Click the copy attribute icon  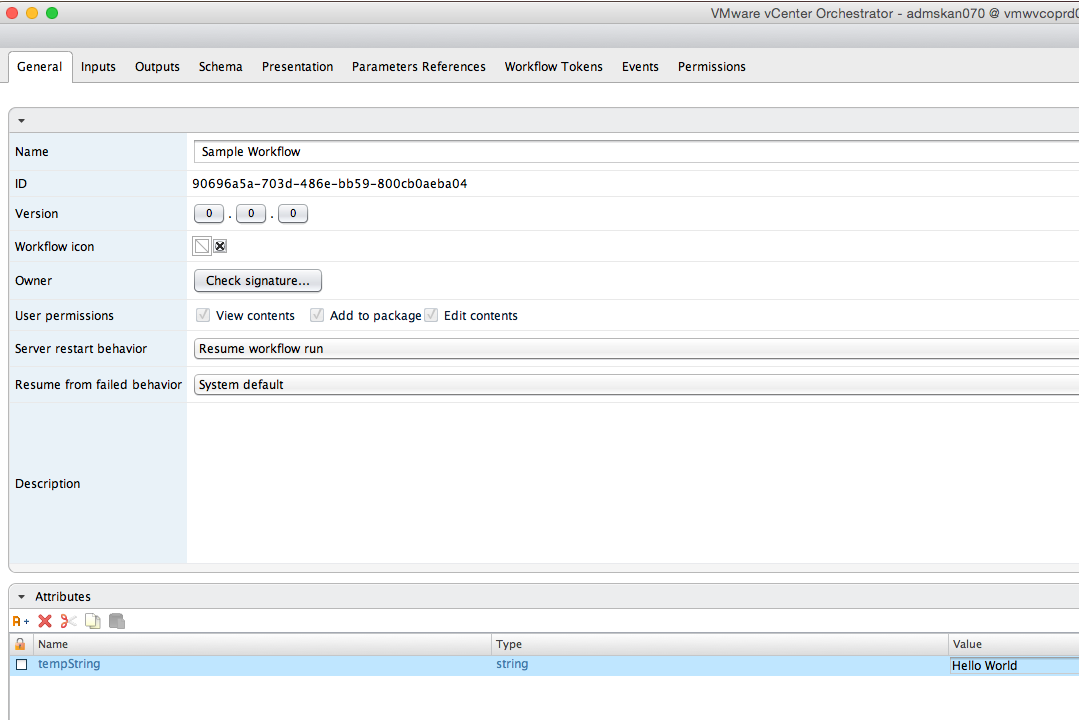[x=92, y=621]
